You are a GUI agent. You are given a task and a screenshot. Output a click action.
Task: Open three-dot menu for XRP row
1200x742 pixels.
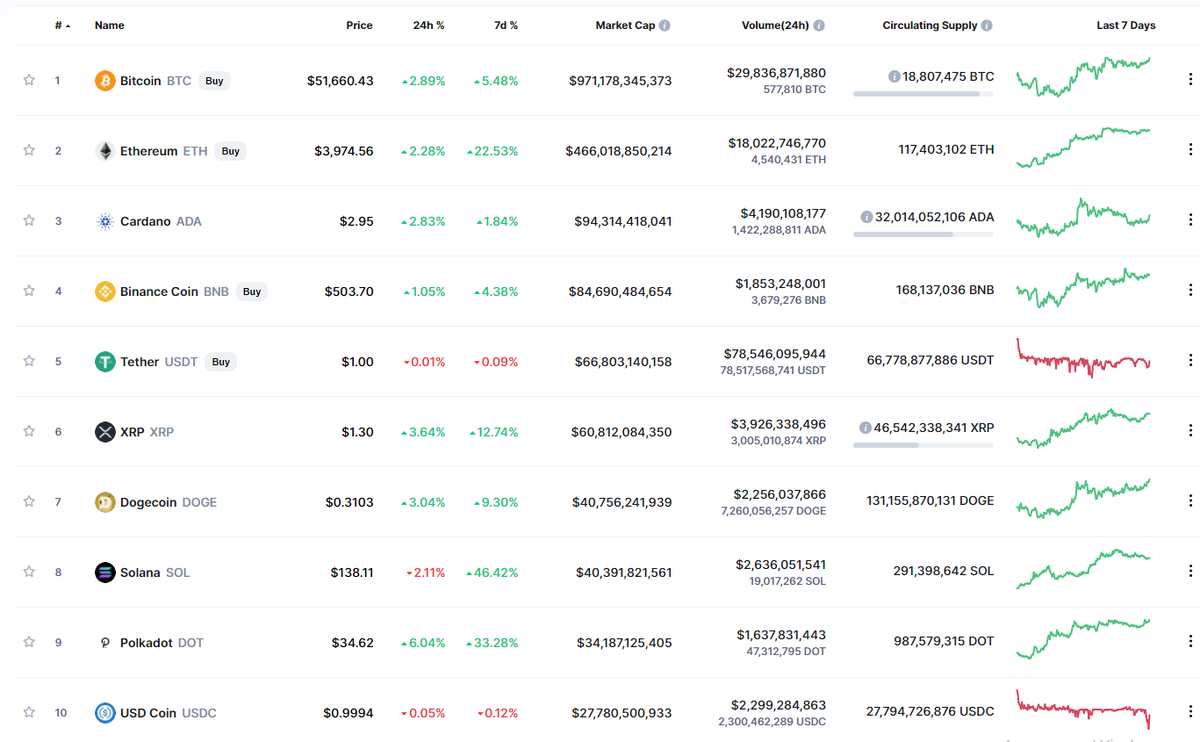1190,430
